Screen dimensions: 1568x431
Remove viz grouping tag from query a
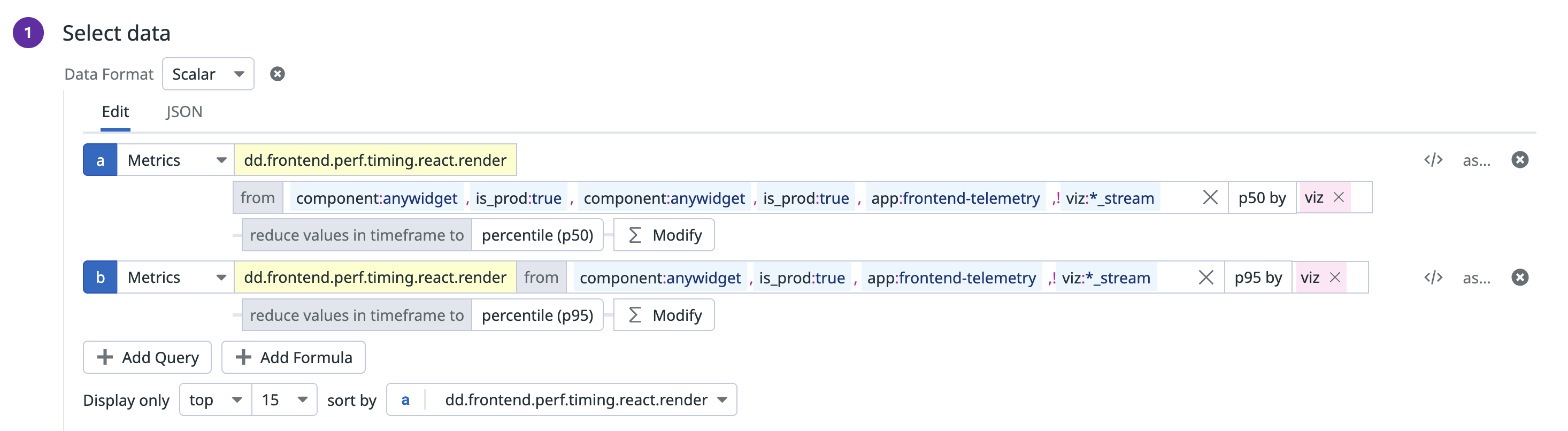pos(1339,197)
